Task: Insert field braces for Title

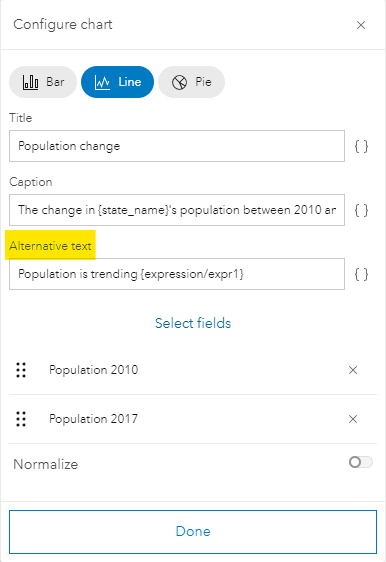Action: [x=361, y=146]
